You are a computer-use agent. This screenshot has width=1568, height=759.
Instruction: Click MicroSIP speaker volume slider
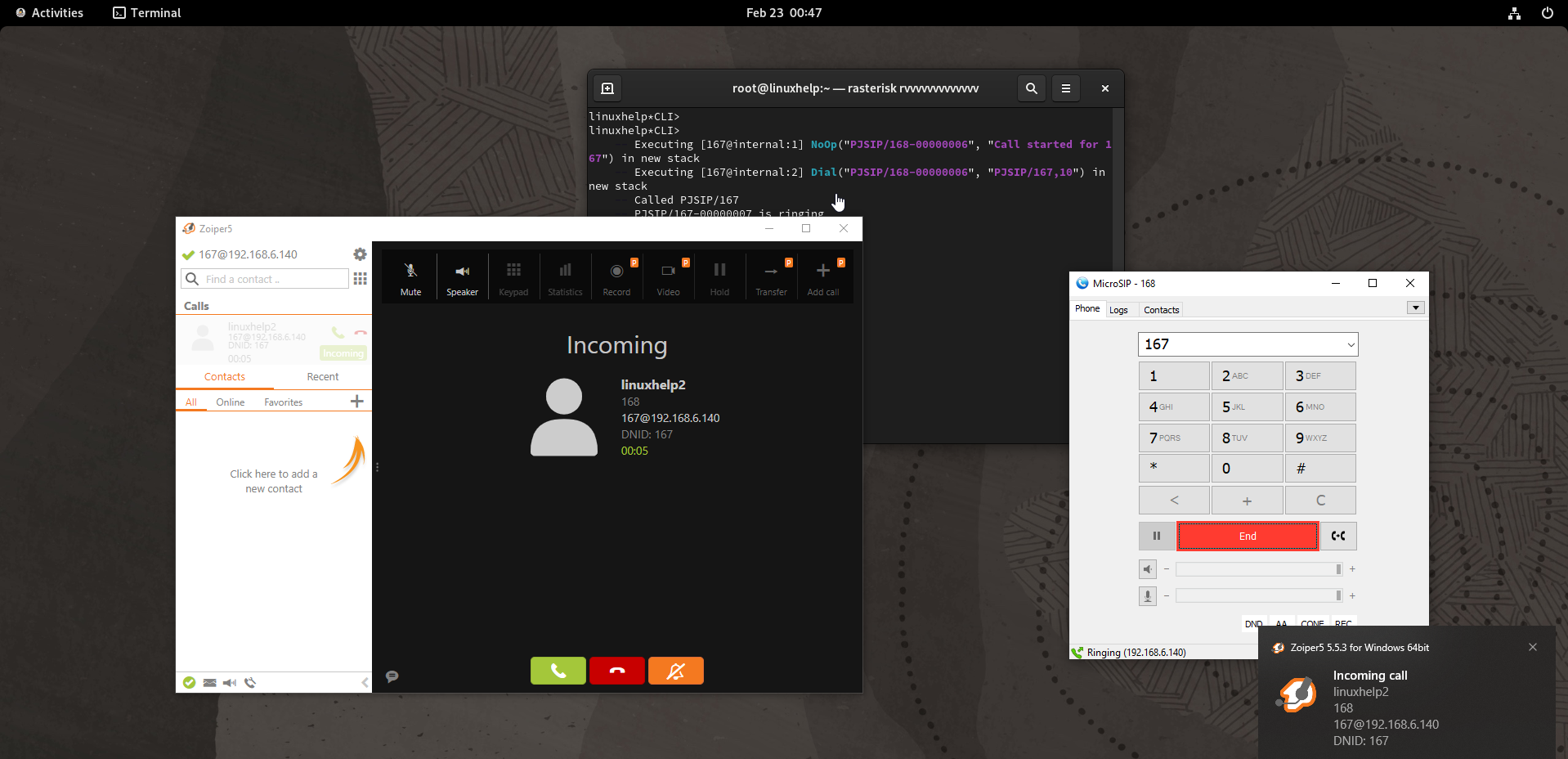[x=1259, y=569]
